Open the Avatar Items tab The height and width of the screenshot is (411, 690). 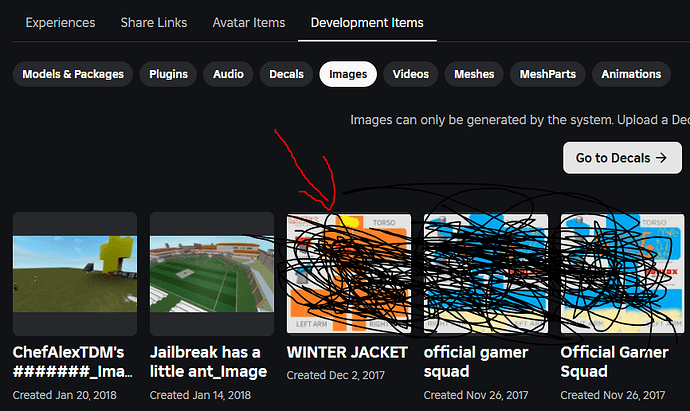pyautogui.click(x=249, y=22)
